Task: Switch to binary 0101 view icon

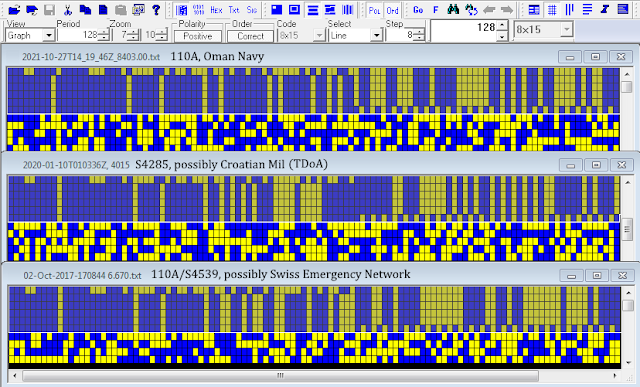Action: 199,10
